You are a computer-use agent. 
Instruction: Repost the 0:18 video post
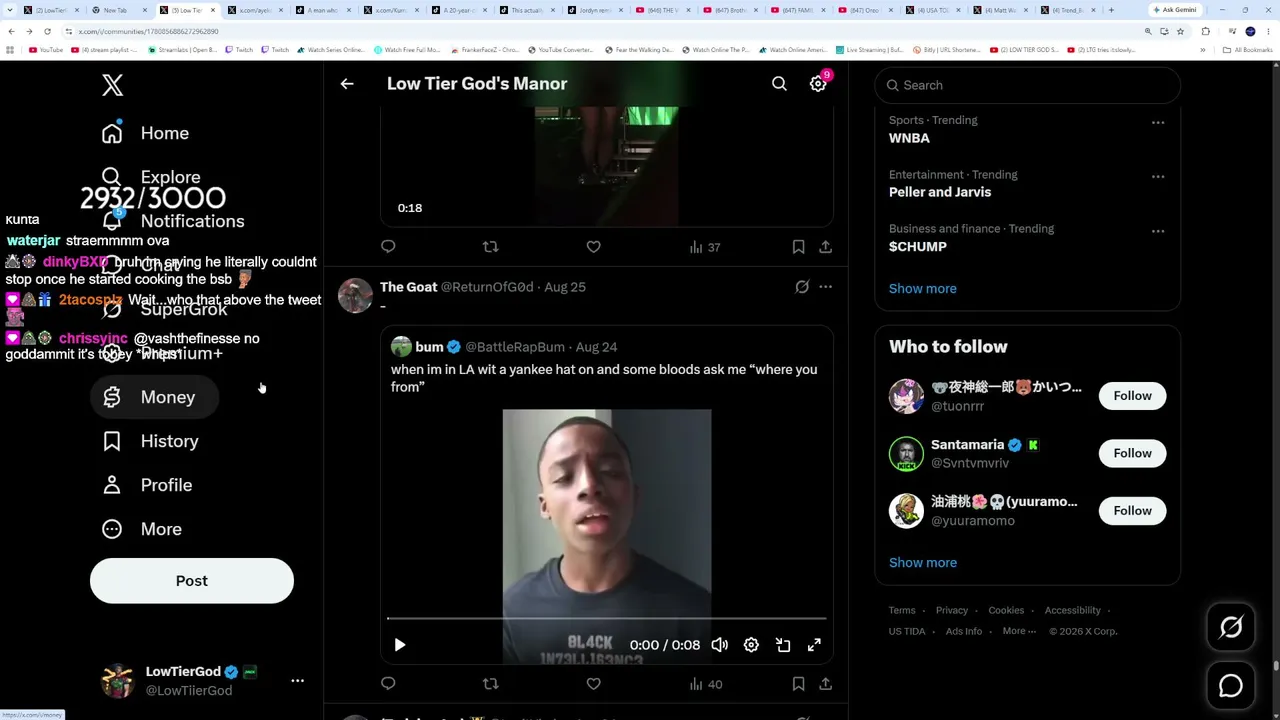(x=490, y=247)
